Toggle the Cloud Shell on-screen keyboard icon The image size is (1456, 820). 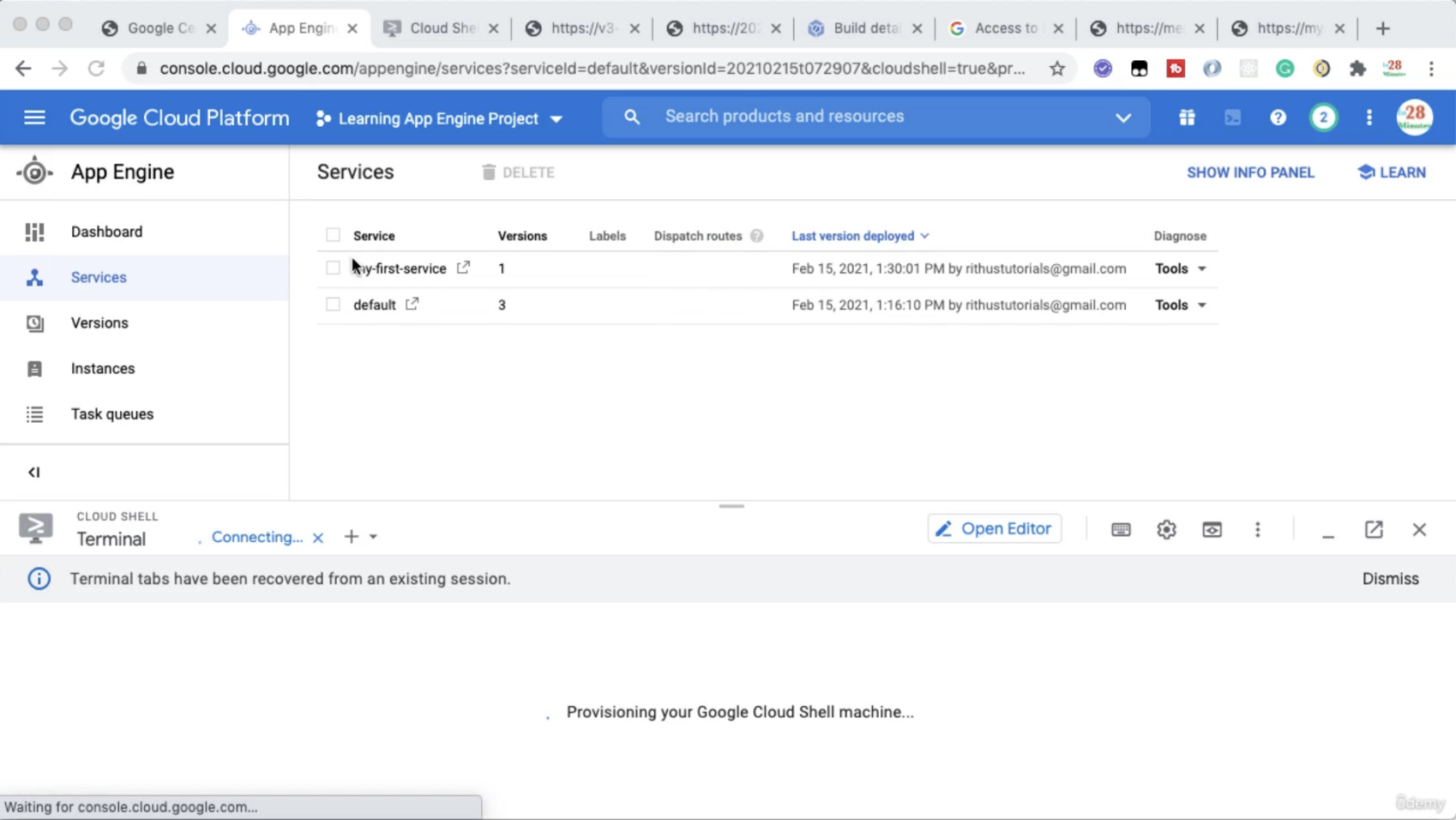[x=1121, y=529]
